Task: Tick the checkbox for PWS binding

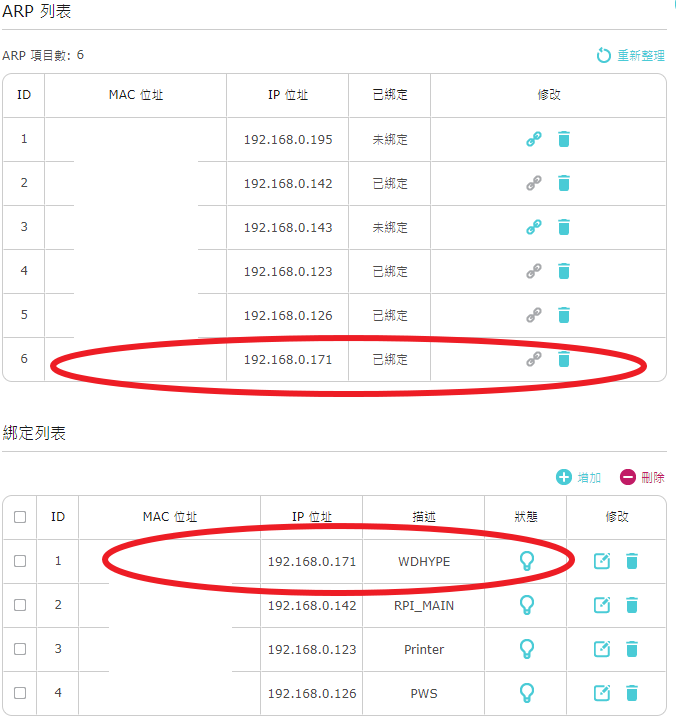Action: (20, 693)
